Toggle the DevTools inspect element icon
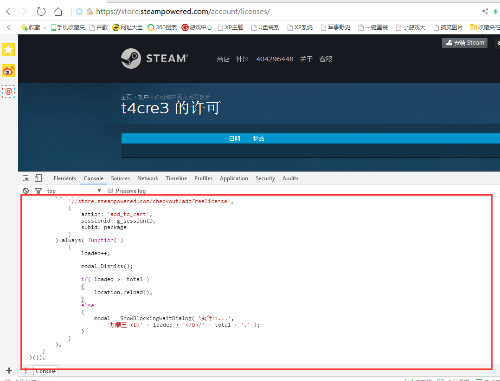The width and height of the screenshot is (500, 381). pos(26,178)
